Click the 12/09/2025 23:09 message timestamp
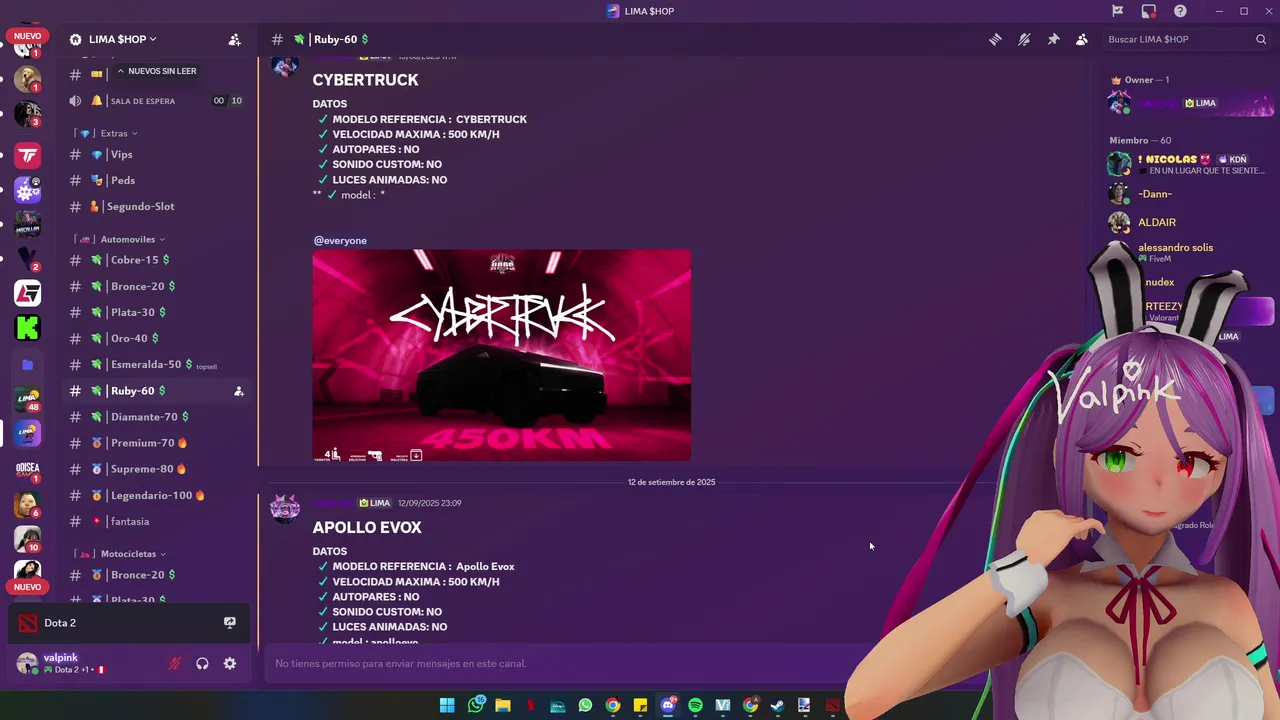 [429, 503]
